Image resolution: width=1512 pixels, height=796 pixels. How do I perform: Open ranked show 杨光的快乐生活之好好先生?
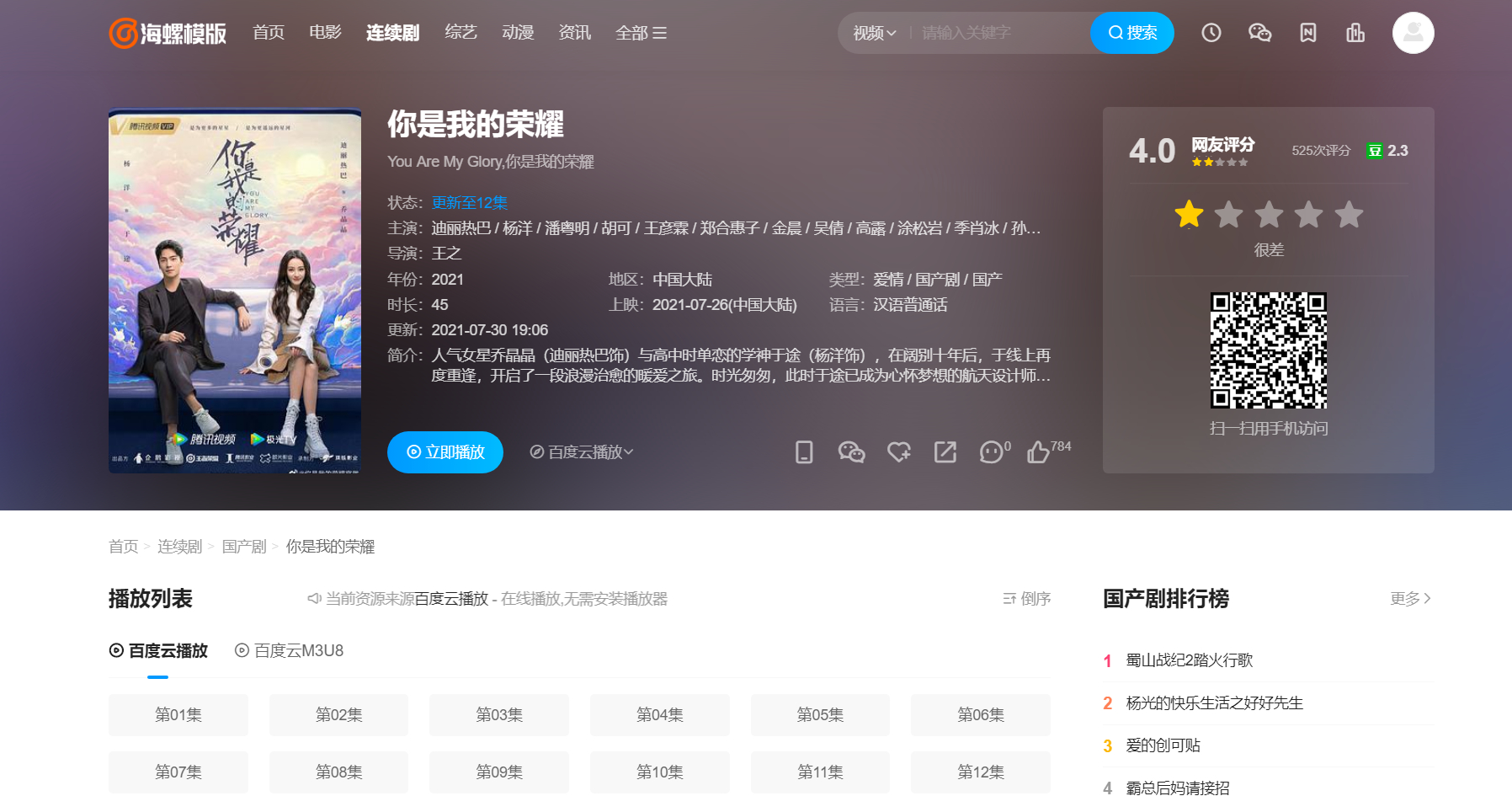click(x=1214, y=703)
